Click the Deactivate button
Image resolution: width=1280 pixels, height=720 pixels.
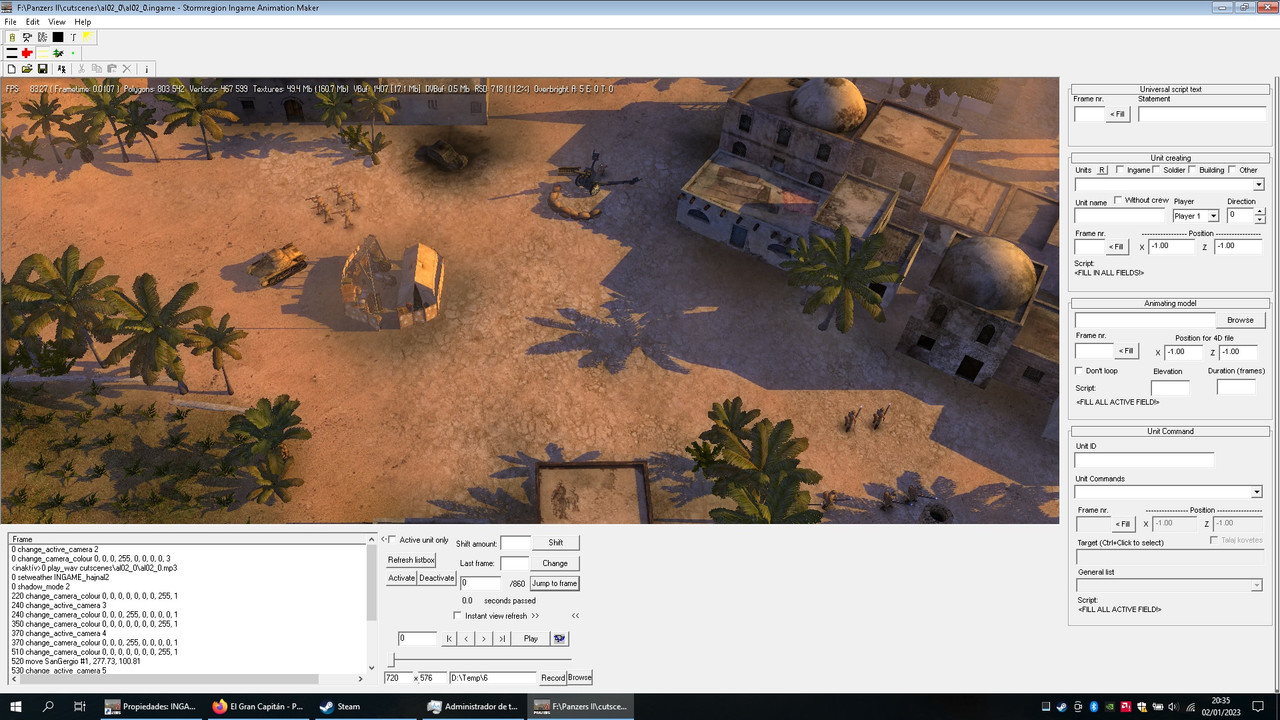click(x=436, y=578)
